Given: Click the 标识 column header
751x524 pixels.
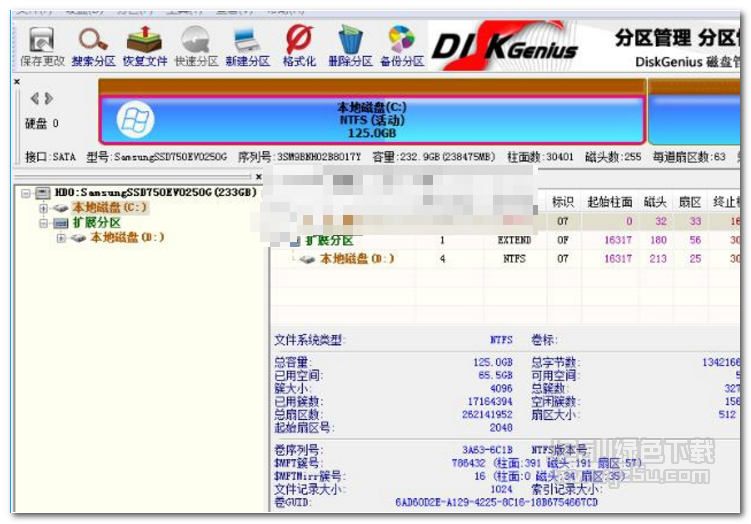Looking at the screenshot, I should tap(563, 202).
